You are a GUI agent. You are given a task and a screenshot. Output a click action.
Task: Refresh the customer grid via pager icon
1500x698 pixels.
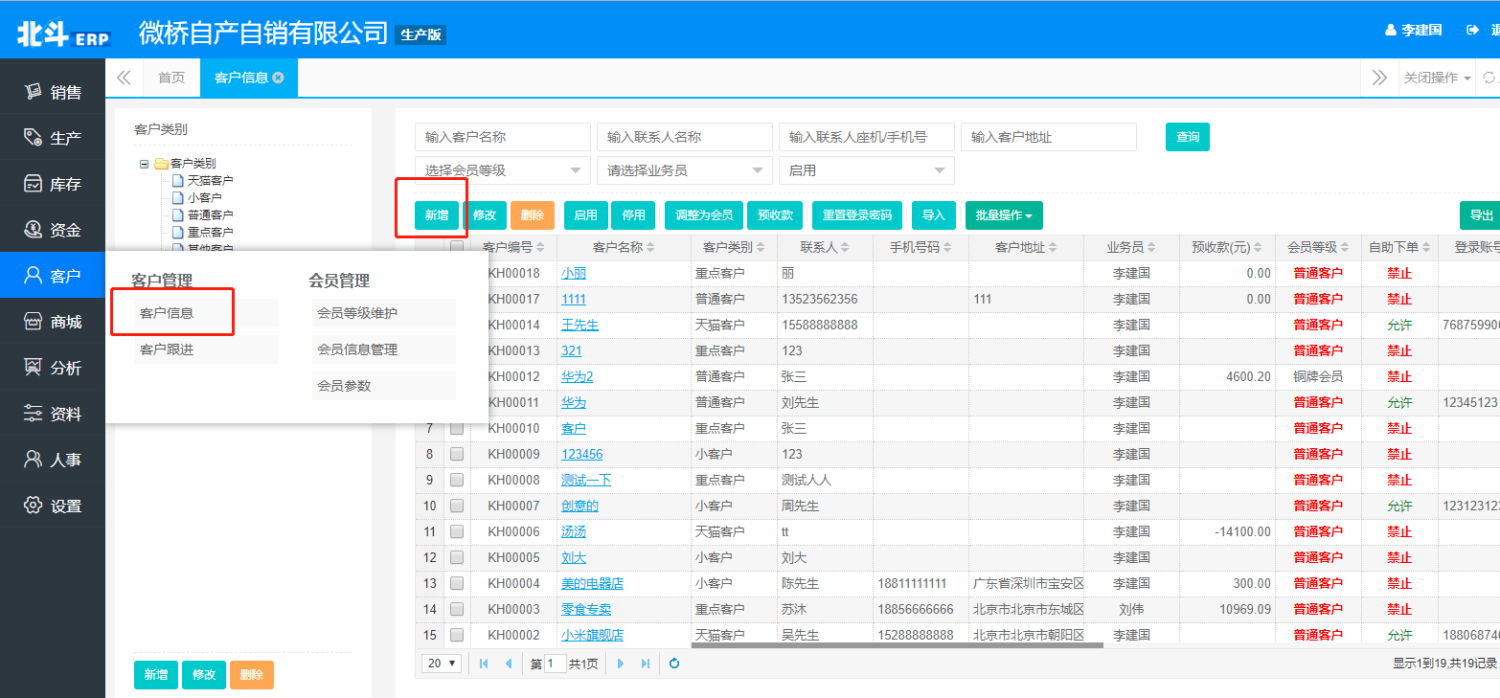(674, 663)
